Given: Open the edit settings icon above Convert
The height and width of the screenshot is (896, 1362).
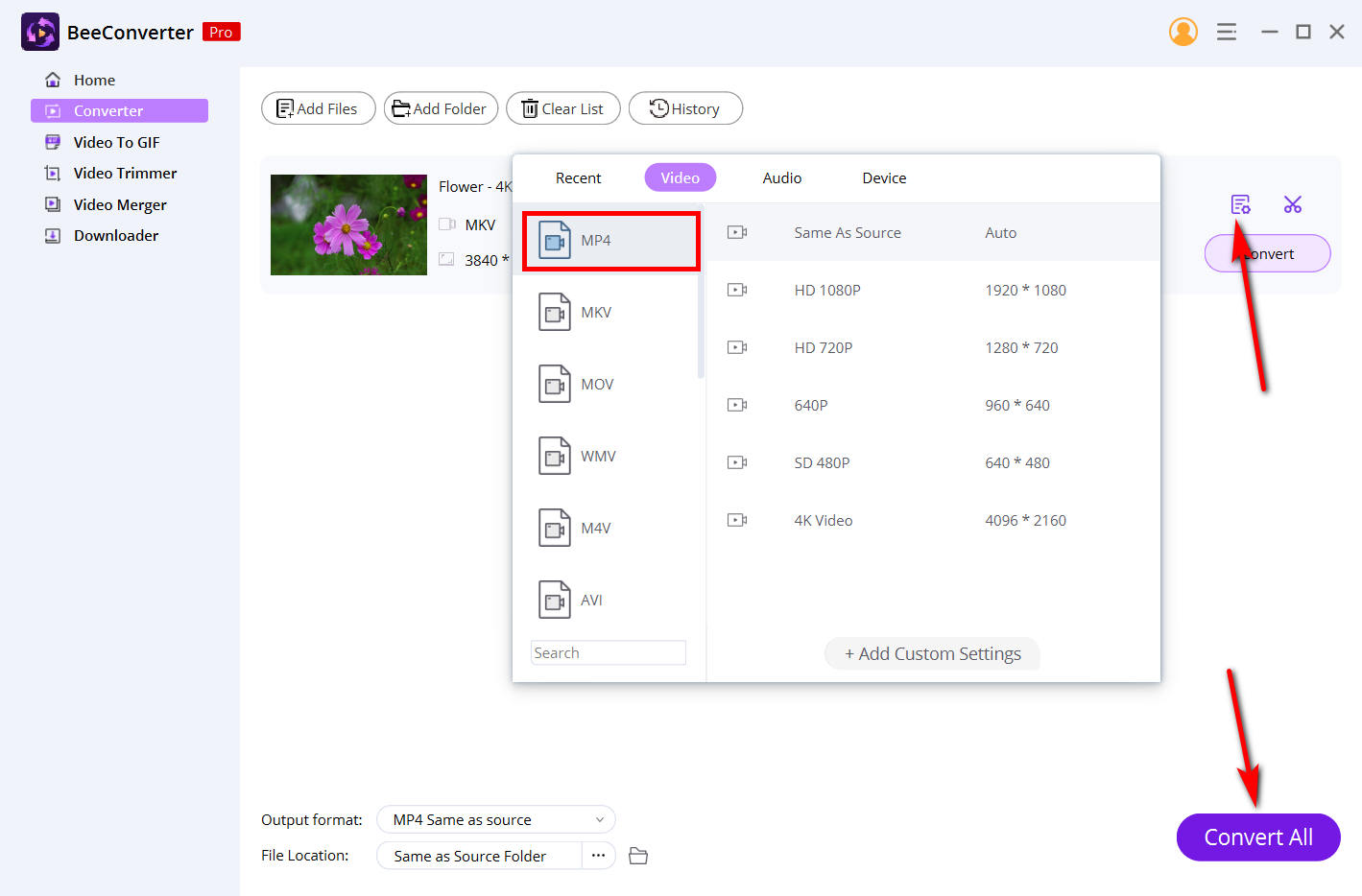Looking at the screenshot, I should [x=1241, y=203].
